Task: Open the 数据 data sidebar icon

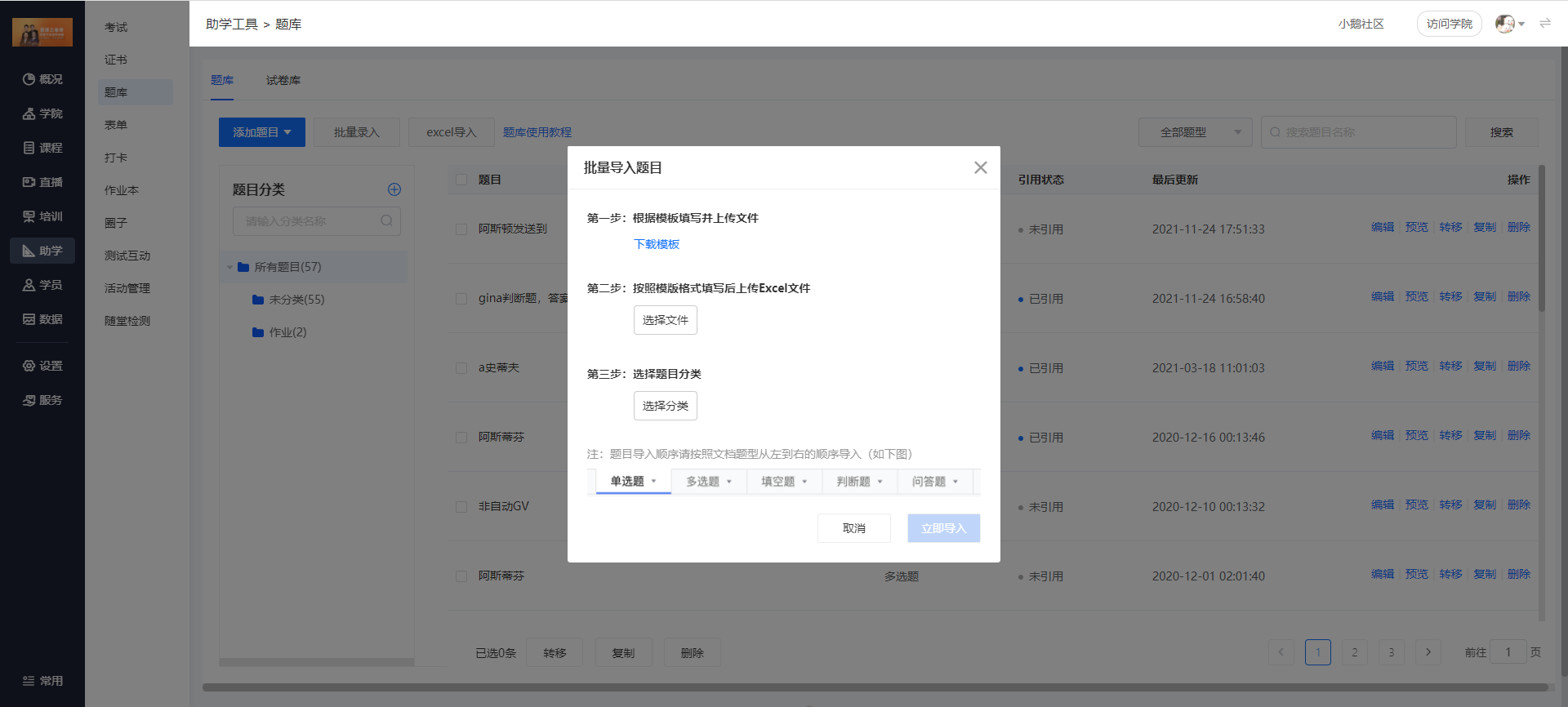Action: click(x=29, y=319)
